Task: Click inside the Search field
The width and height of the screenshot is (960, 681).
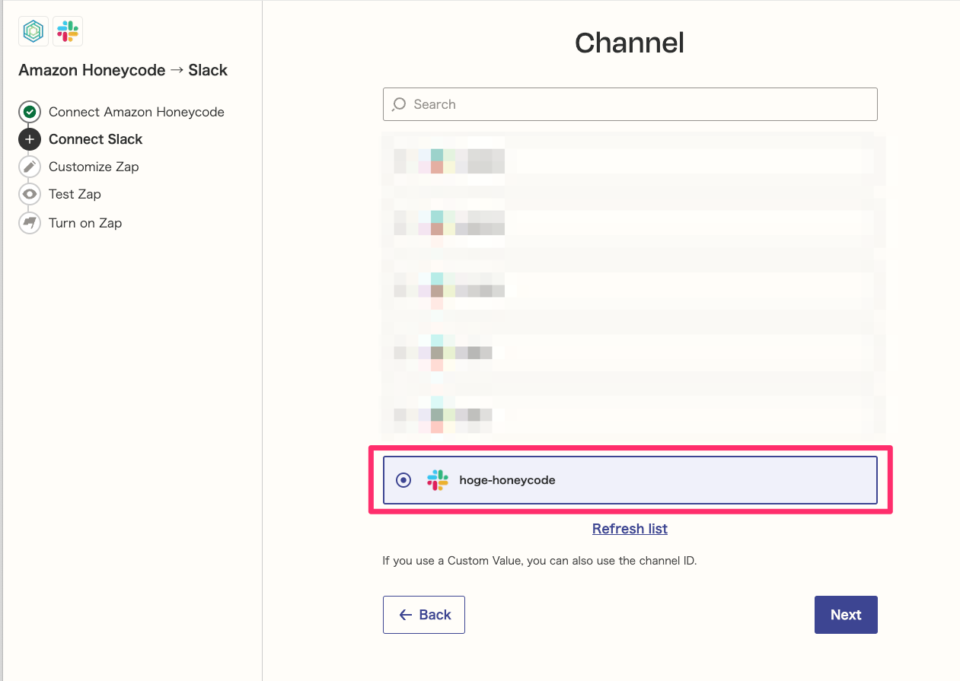Action: point(630,104)
